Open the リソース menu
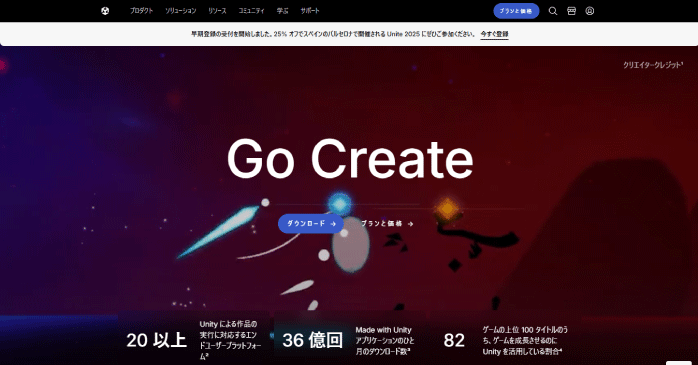This screenshot has width=698, height=365. pyautogui.click(x=217, y=11)
